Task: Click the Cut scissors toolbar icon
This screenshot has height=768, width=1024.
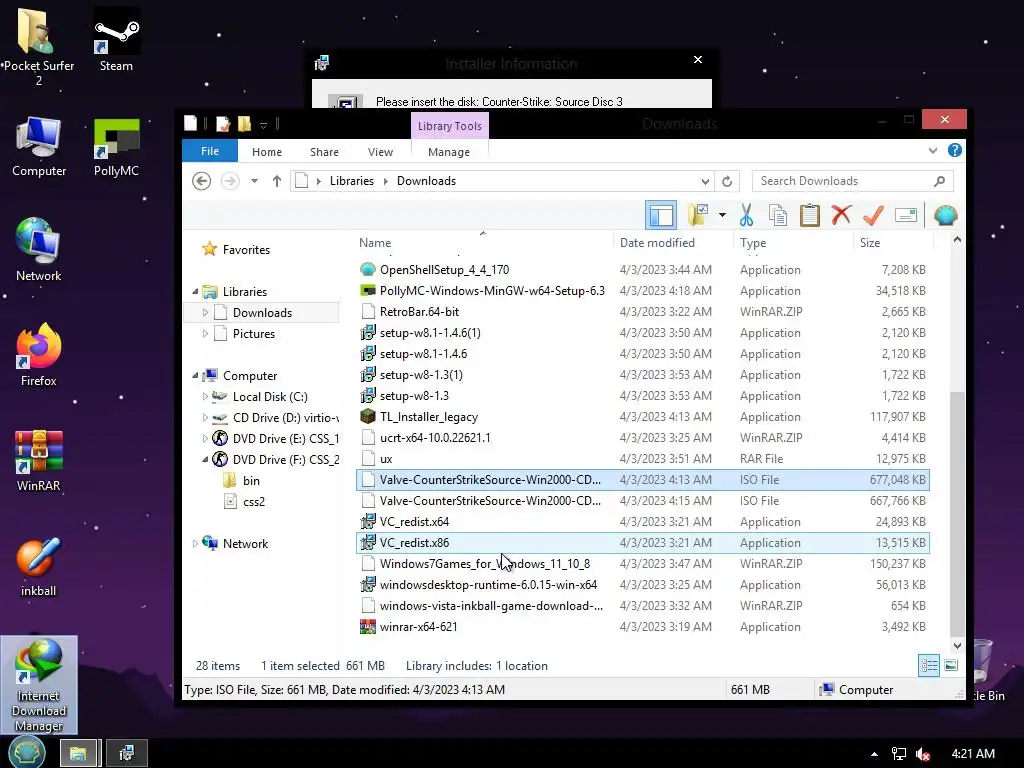Action: point(746,215)
